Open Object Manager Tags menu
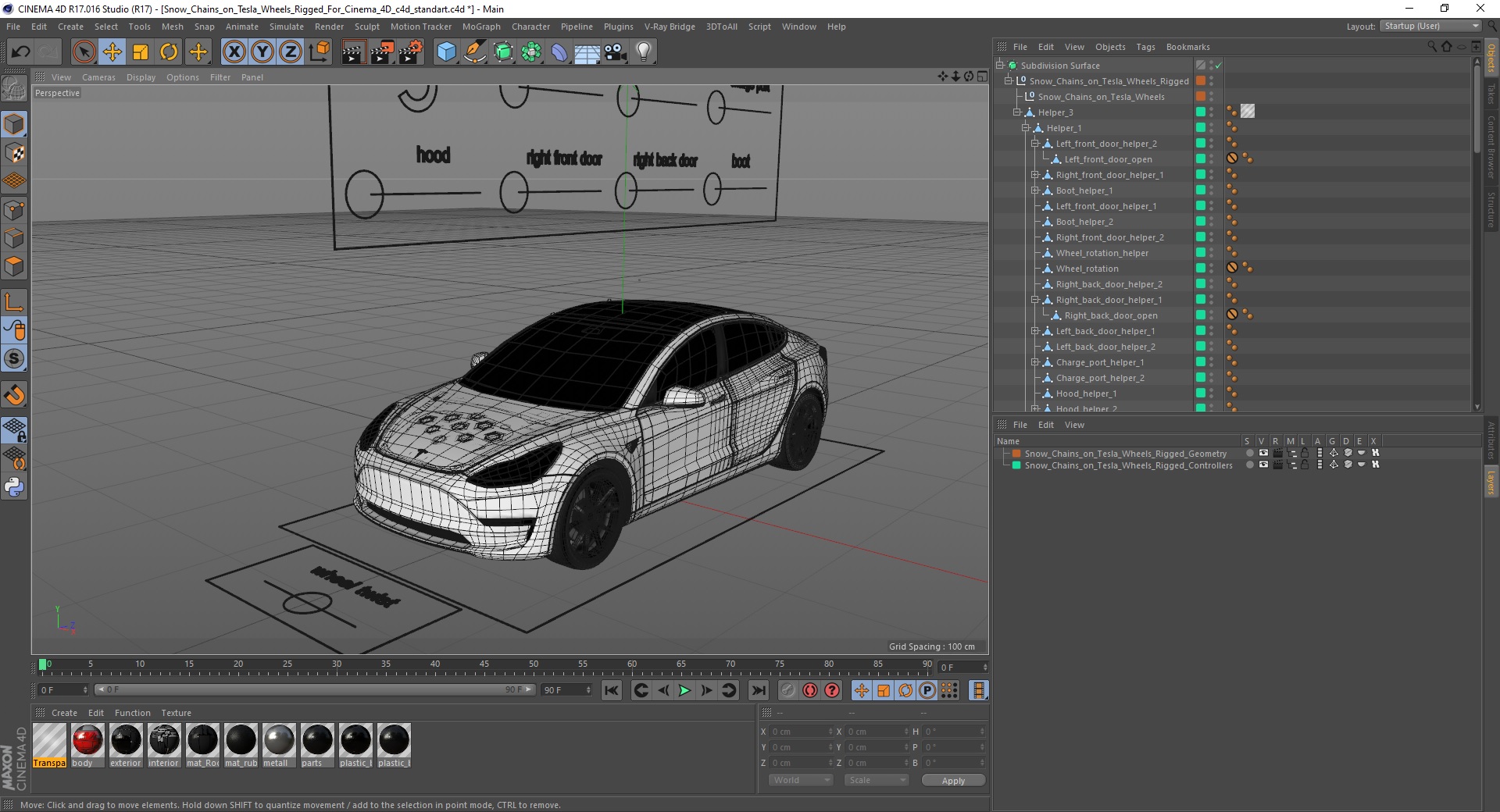The width and height of the screenshot is (1500, 812). pyautogui.click(x=1145, y=47)
